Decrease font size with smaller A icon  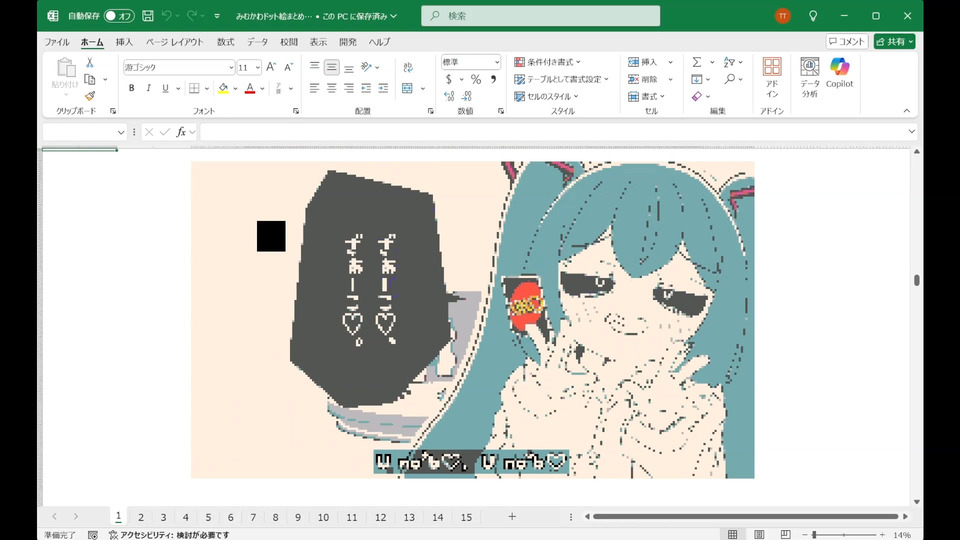(288, 67)
